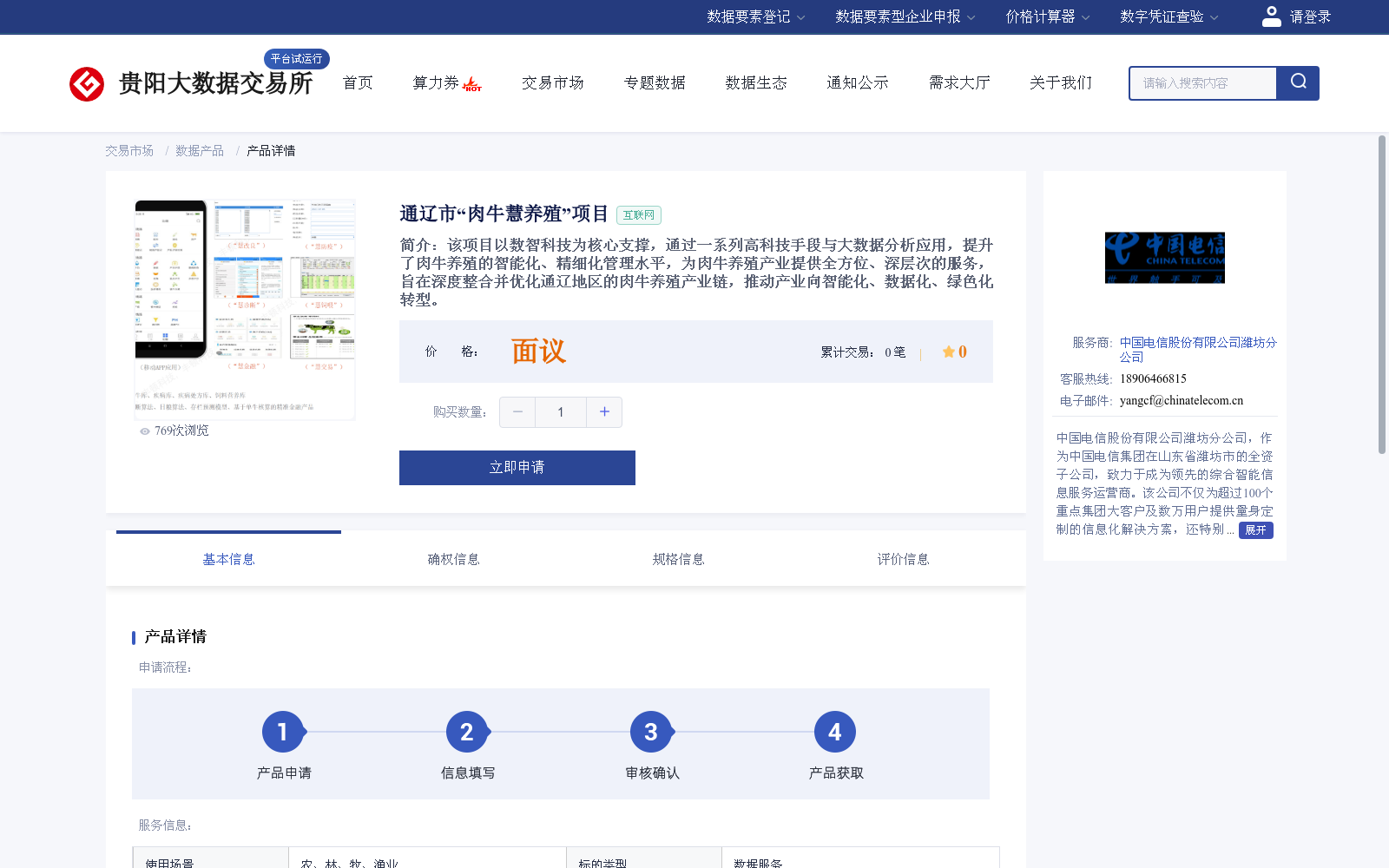The image size is (1389, 868).
Task: Open 专题数据 navigation item
Action: click(655, 82)
